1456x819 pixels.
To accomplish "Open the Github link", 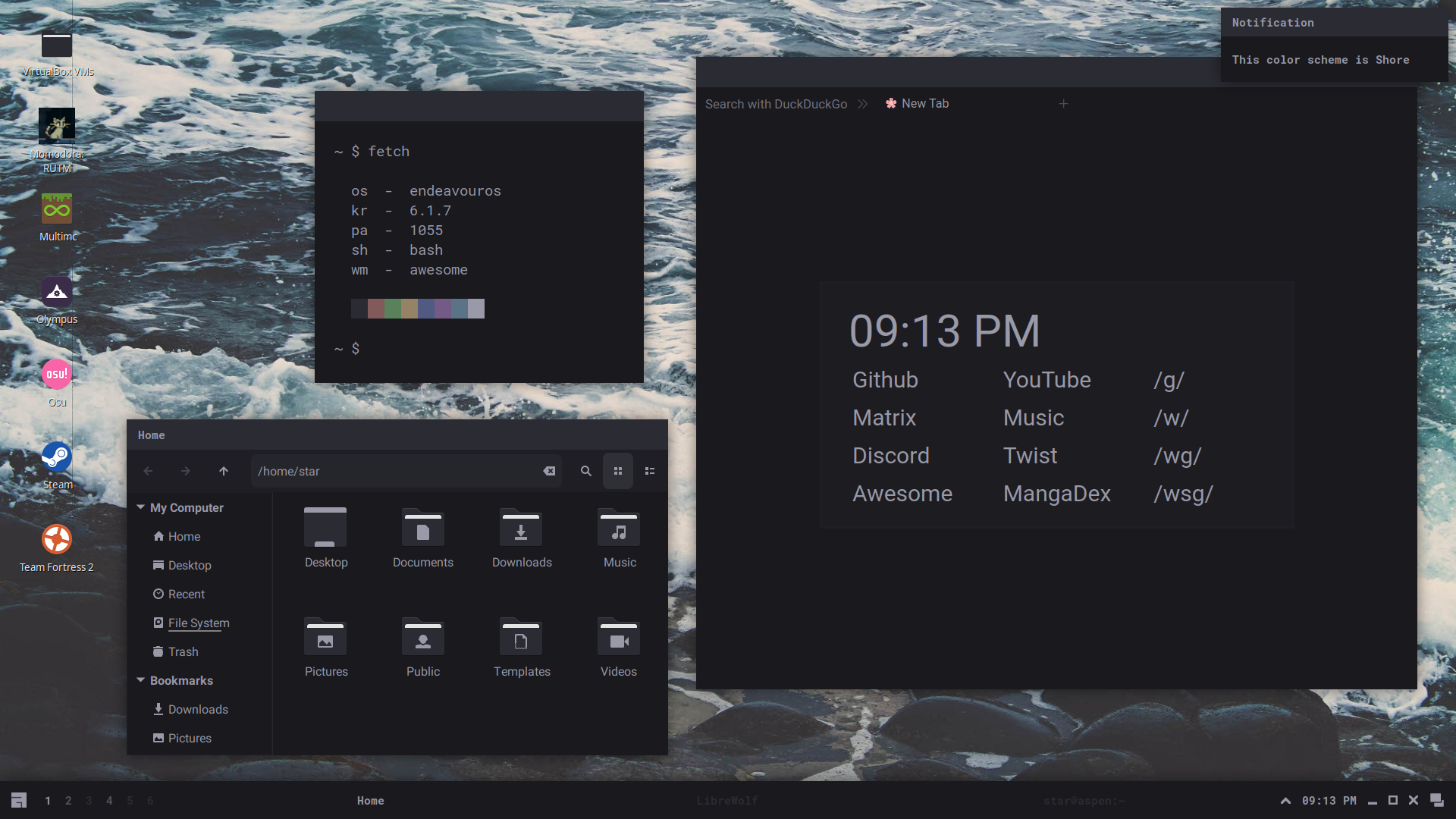I will (885, 380).
